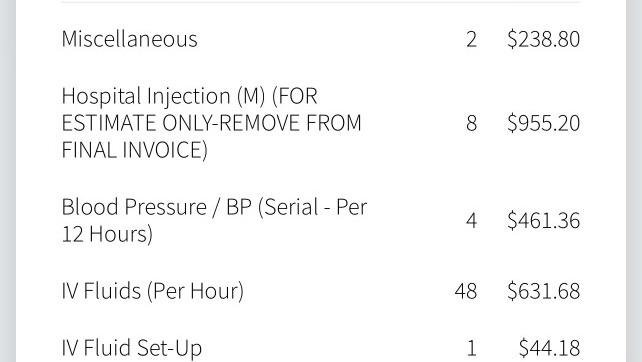Select "FINAL INVOICE)" text
642x362 pixels.
(135, 150)
